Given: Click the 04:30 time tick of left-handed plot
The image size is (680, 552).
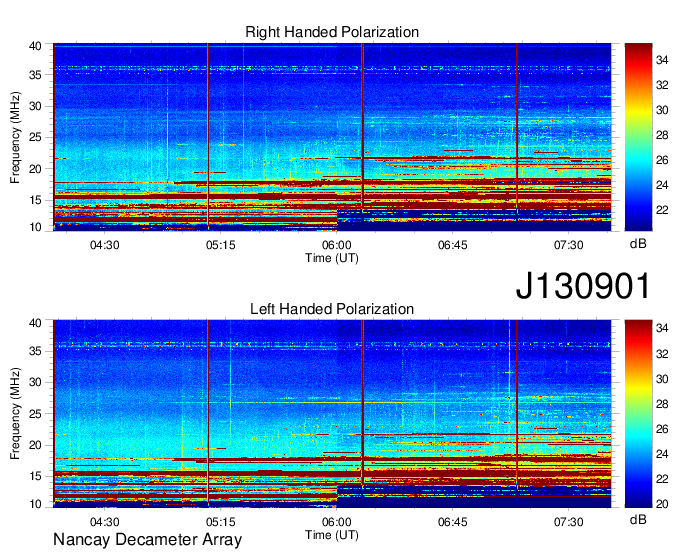Looking at the screenshot, I should click(105, 522).
